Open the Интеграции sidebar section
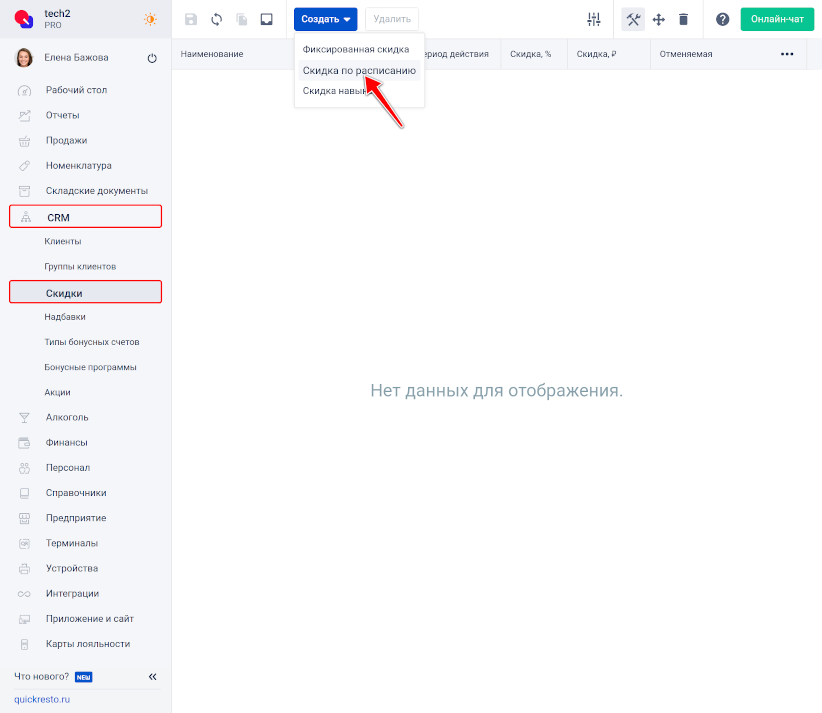This screenshot has width=822, height=713. point(72,593)
